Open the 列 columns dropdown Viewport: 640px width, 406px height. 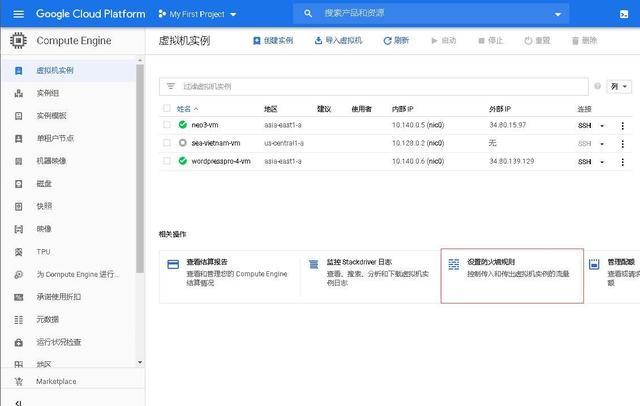coord(619,87)
